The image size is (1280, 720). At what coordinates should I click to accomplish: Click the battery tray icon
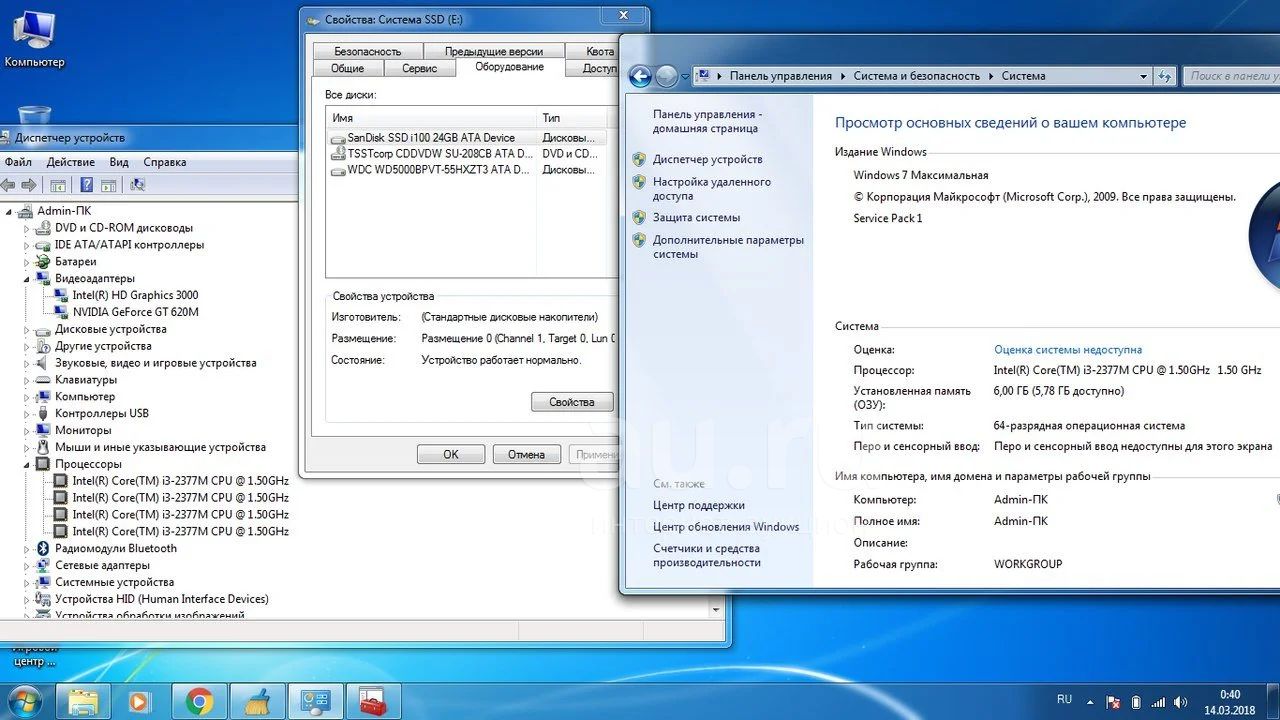(1137, 702)
